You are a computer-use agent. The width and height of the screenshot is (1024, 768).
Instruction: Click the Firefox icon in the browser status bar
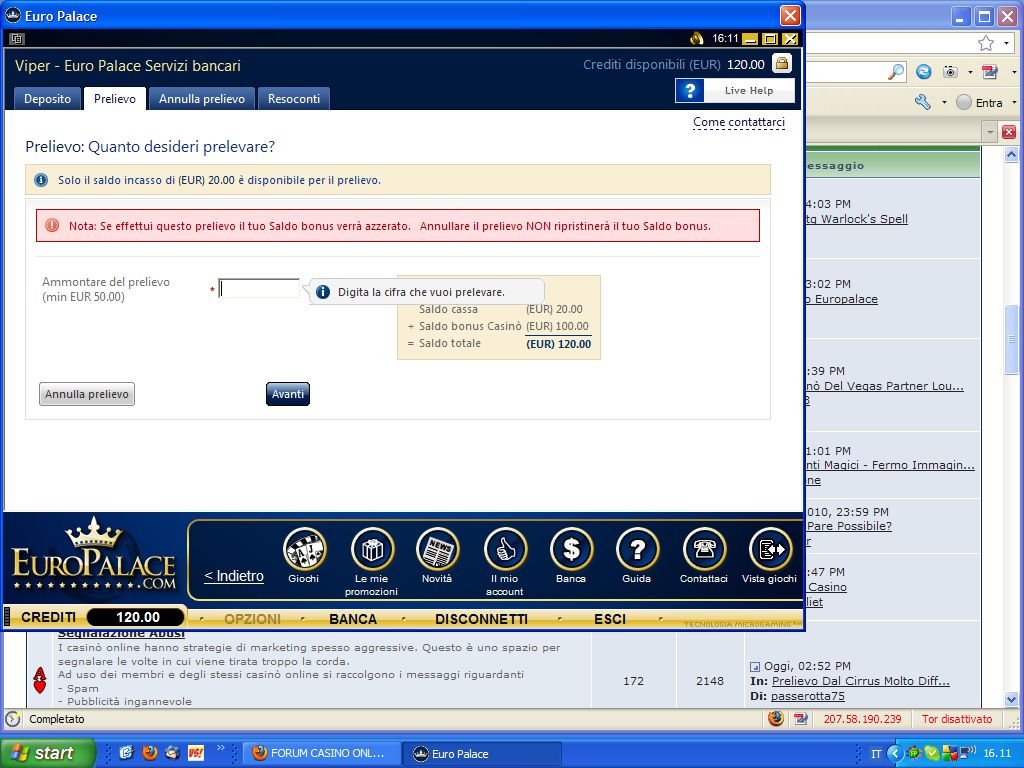point(776,718)
